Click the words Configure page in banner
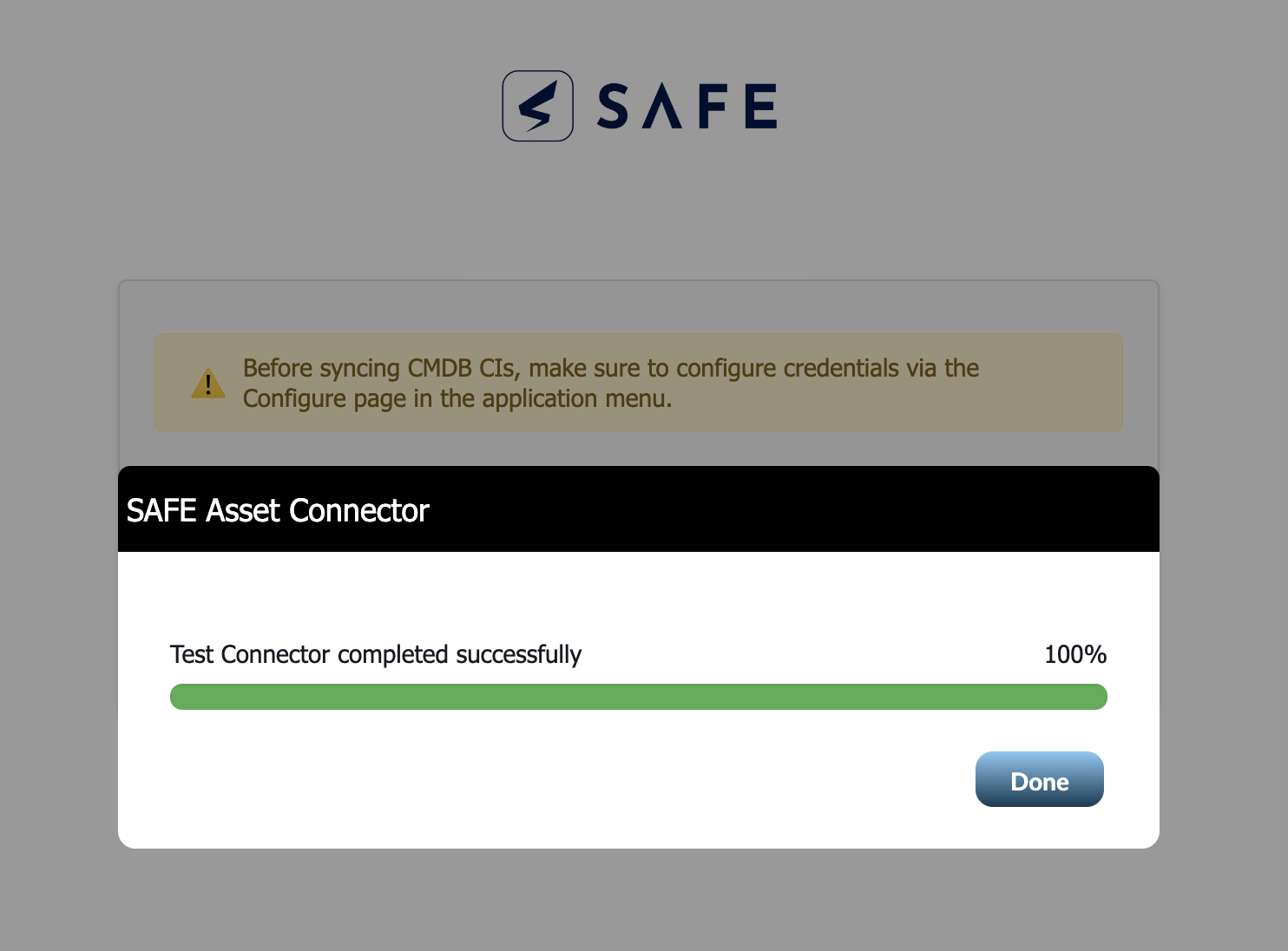Image resolution: width=1288 pixels, height=951 pixels. (x=325, y=398)
